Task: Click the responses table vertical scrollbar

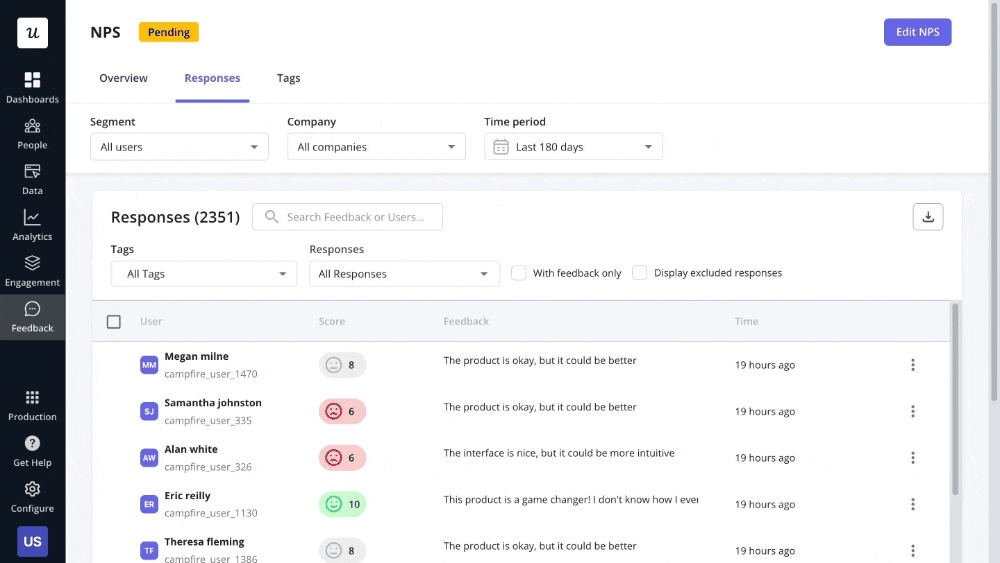Action: click(955, 400)
